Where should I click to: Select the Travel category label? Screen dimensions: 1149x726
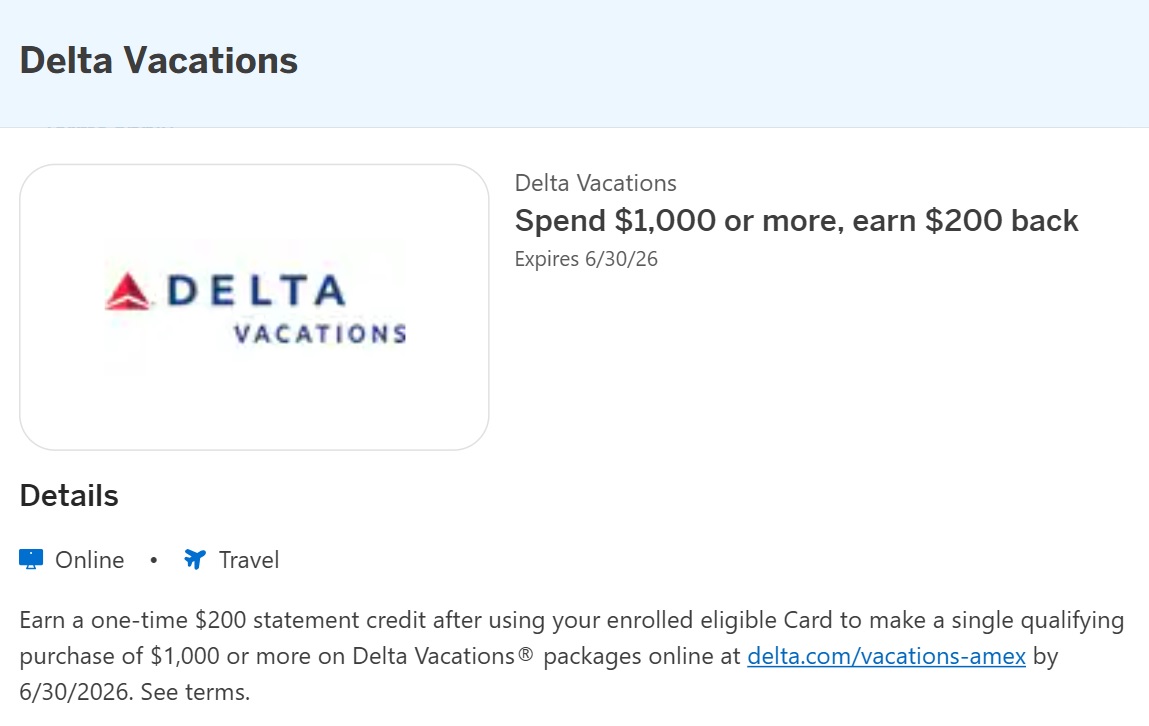(248, 560)
